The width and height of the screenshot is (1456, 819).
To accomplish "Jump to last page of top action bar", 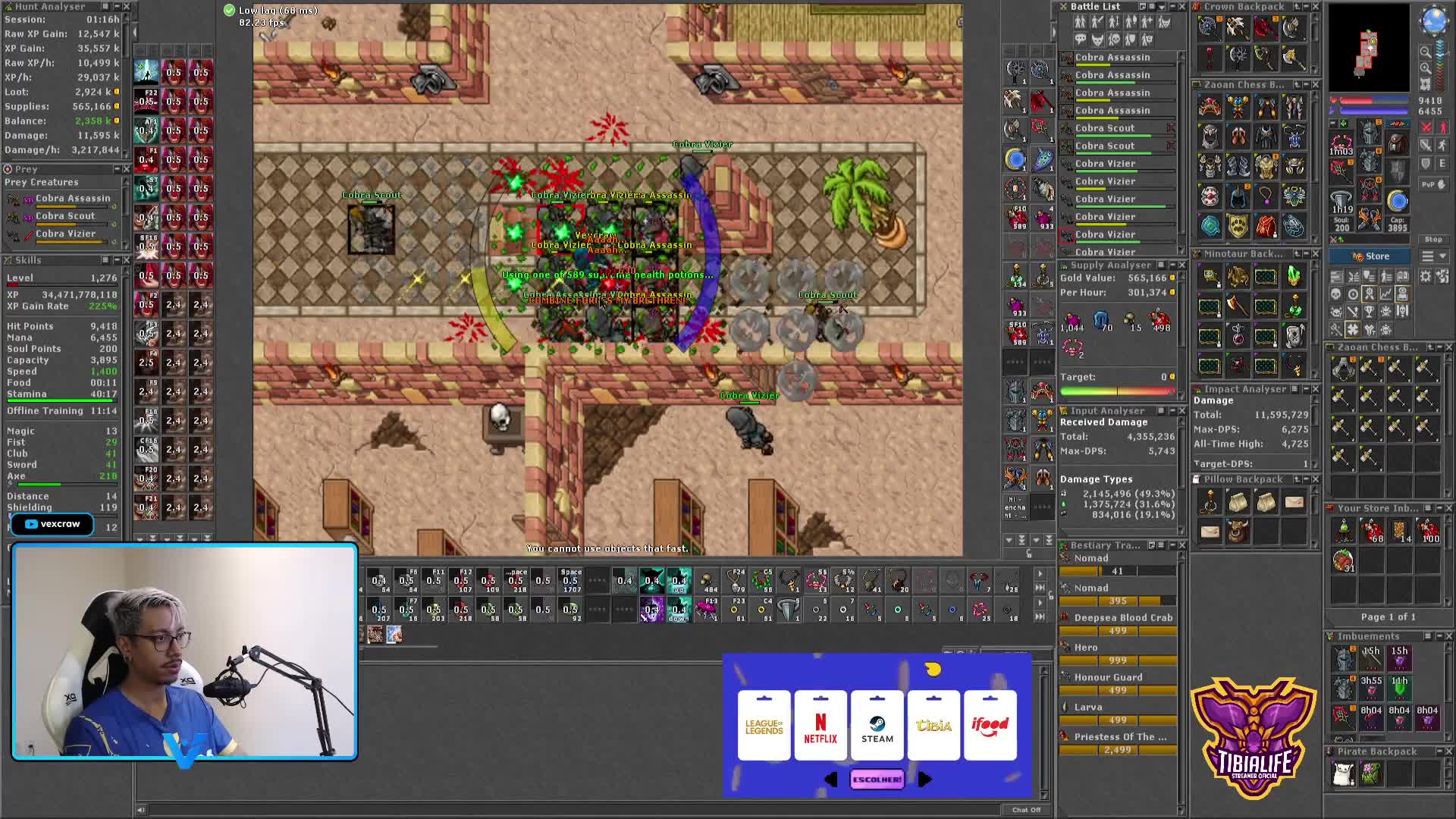I will click(x=1040, y=588).
